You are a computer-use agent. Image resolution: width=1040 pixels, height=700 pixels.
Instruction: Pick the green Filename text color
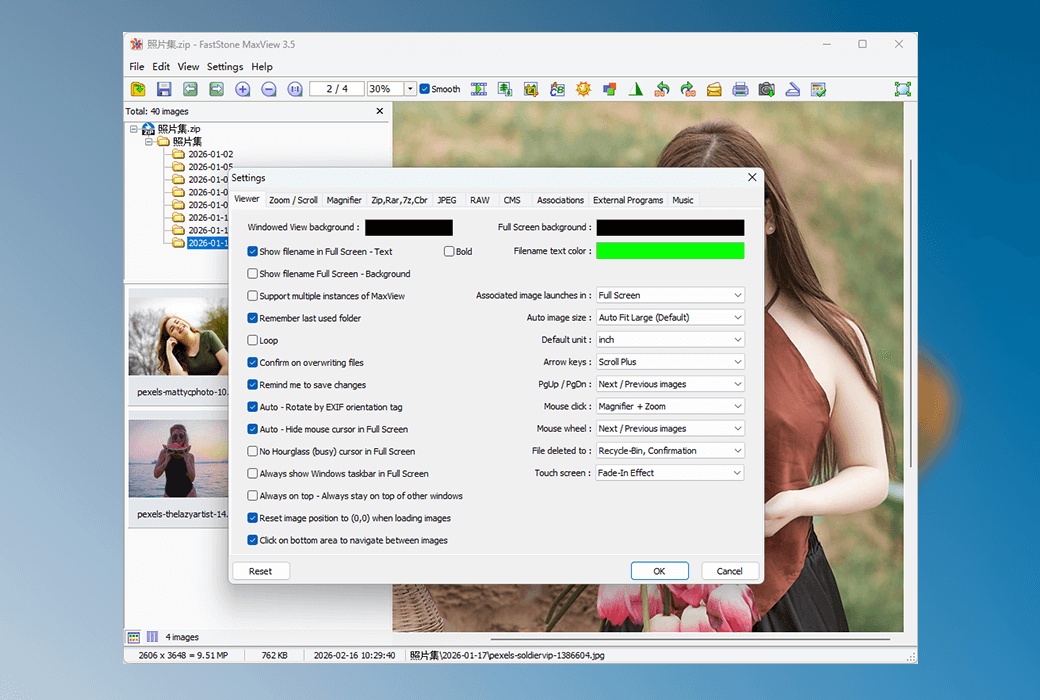click(670, 251)
